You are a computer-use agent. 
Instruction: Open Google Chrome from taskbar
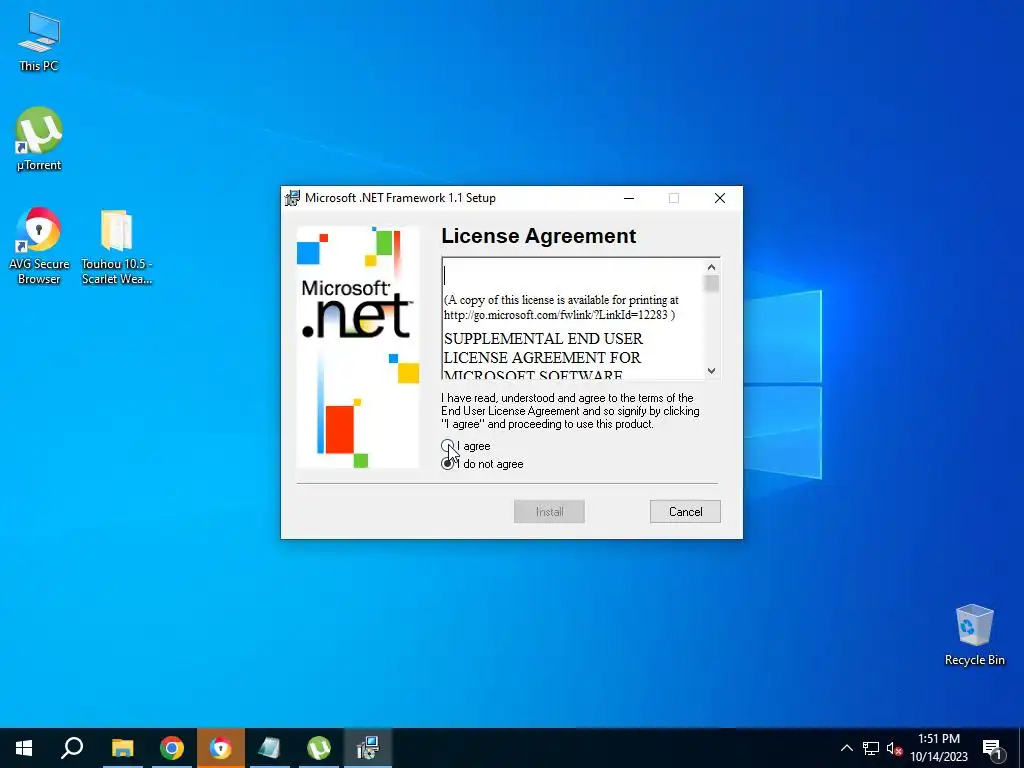172,748
